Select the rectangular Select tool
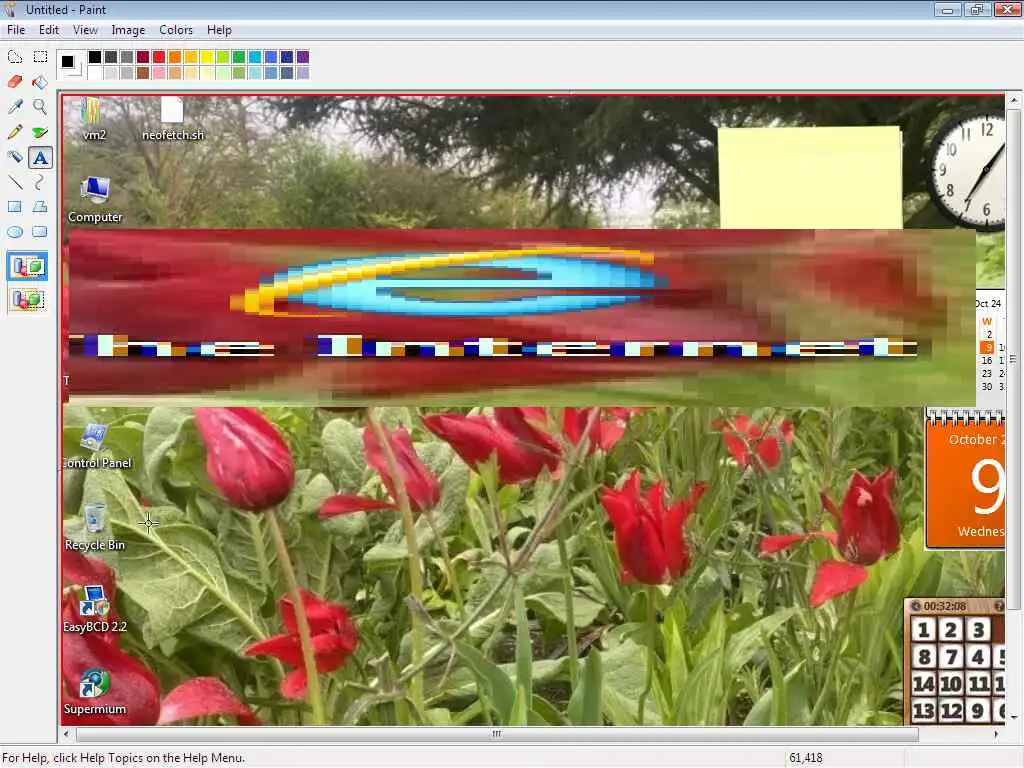1024x768 pixels. tap(40, 57)
